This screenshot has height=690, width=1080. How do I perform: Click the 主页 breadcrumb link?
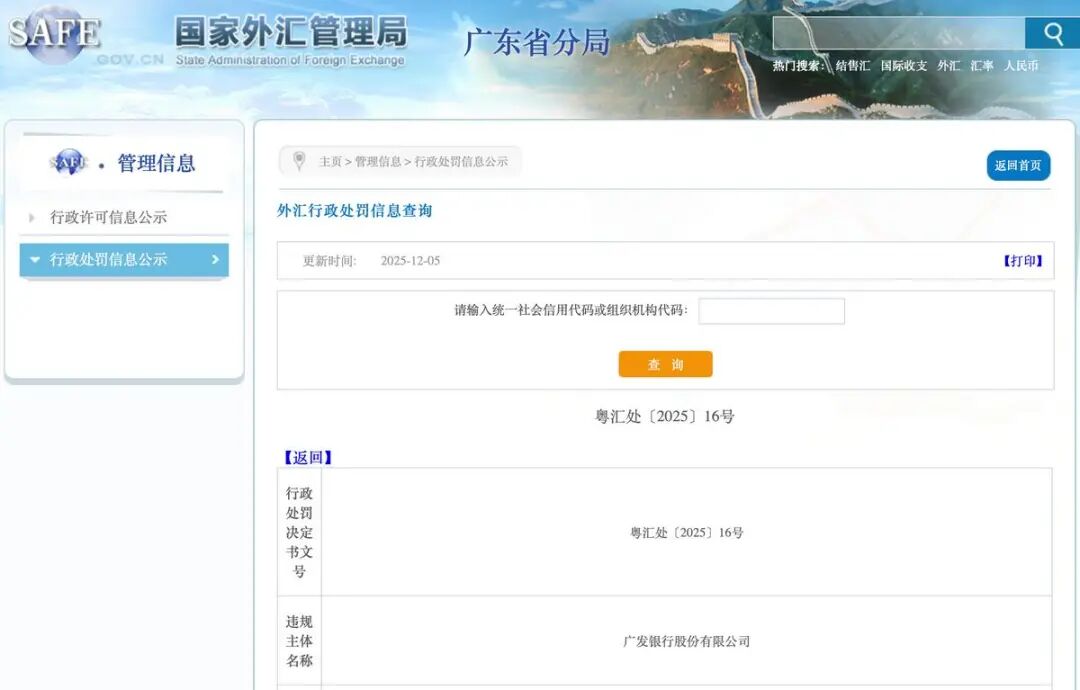click(x=330, y=162)
